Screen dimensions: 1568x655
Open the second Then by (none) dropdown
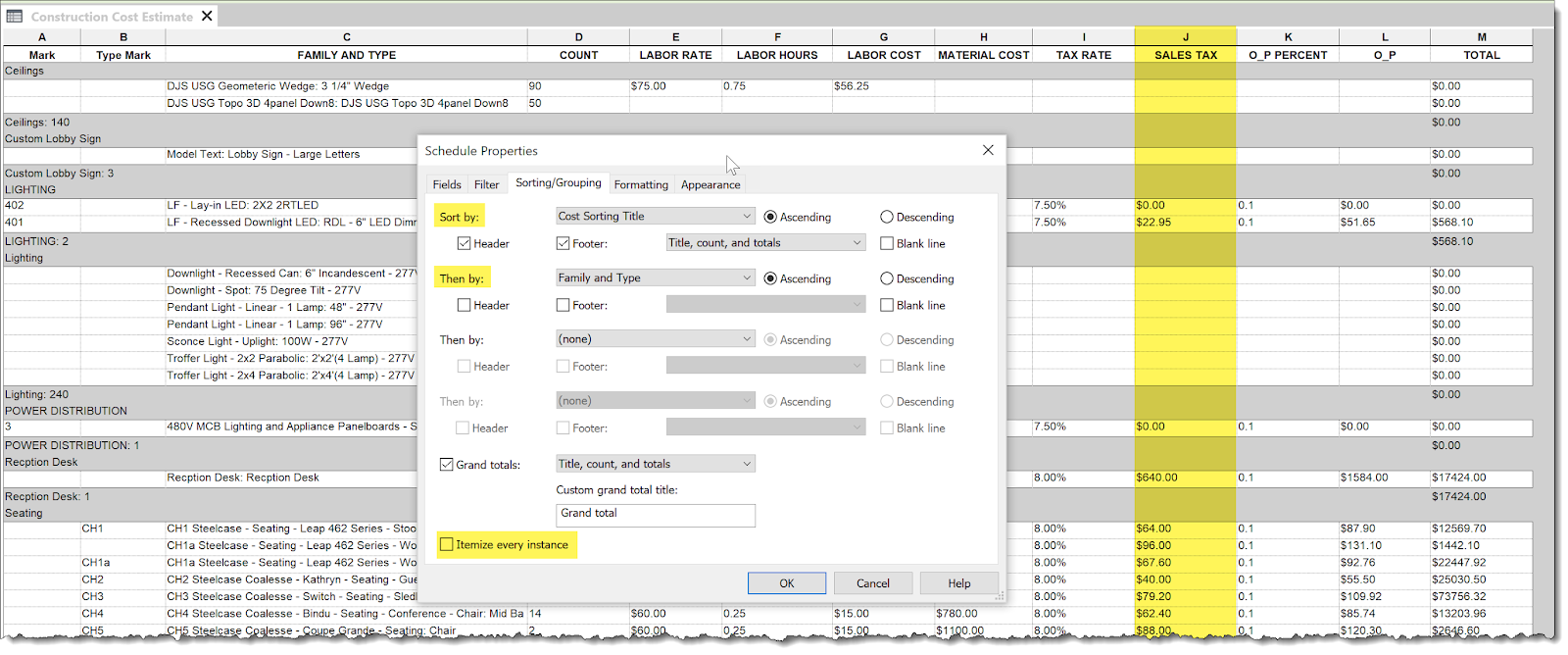pyautogui.click(x=655, y=339)
